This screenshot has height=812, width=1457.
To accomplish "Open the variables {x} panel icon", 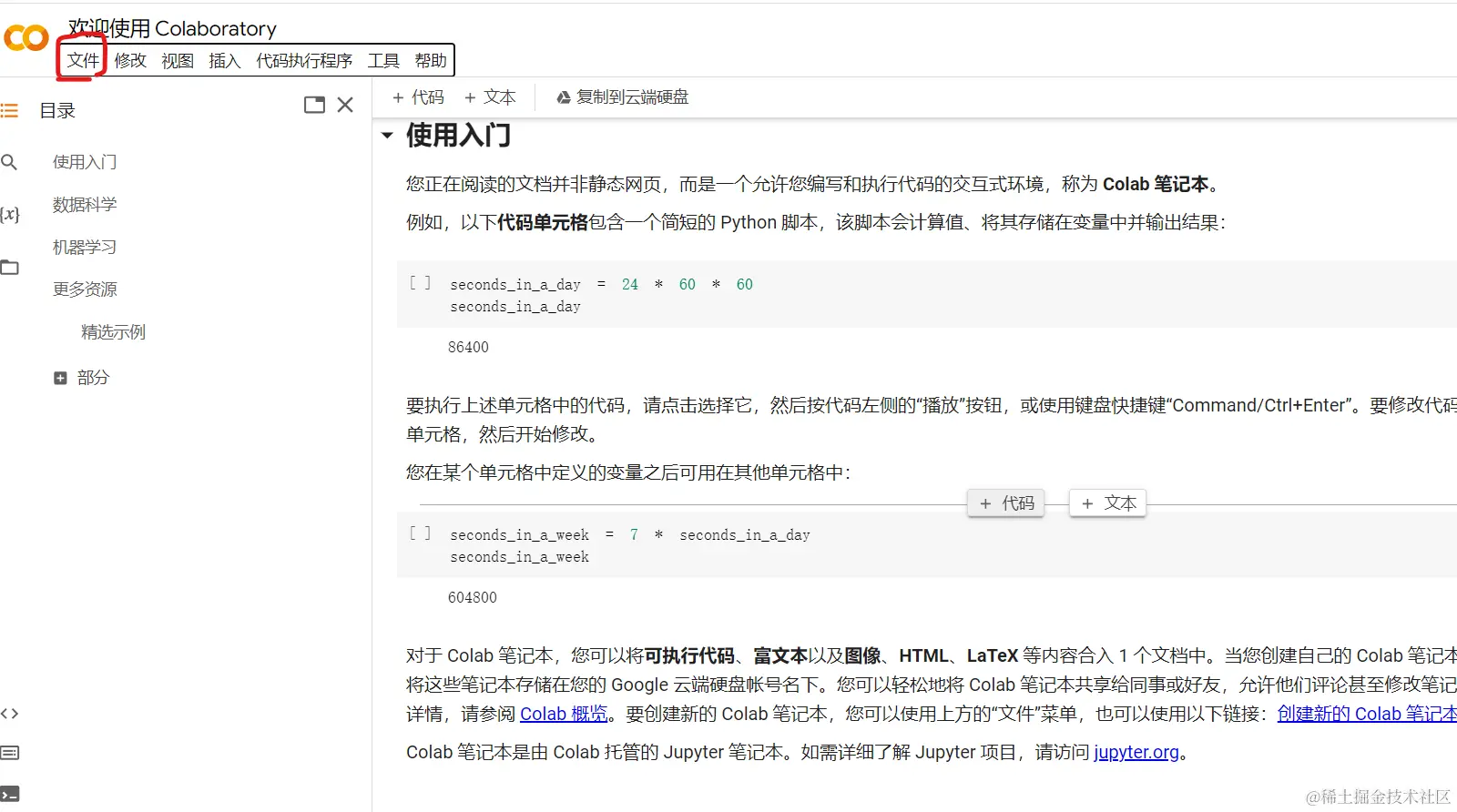I will coord(9,214).
